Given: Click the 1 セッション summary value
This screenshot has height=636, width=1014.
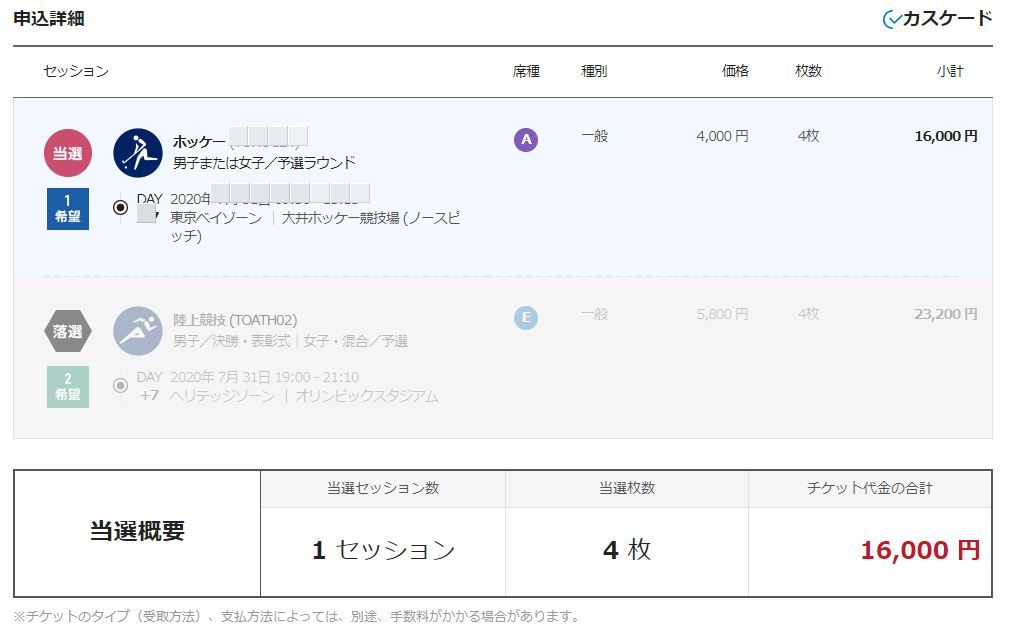Looking at the screenshot, I should tap(383, 550).
